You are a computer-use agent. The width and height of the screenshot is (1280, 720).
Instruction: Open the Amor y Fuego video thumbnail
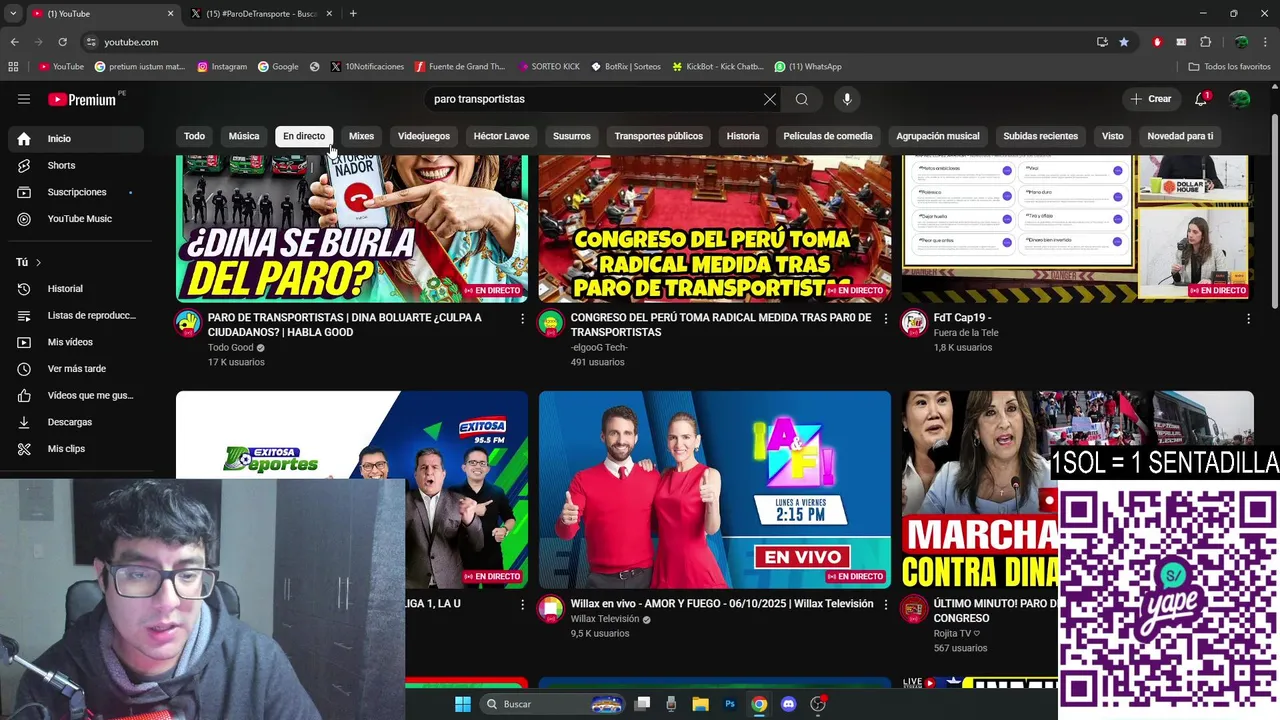coord(715,489)
